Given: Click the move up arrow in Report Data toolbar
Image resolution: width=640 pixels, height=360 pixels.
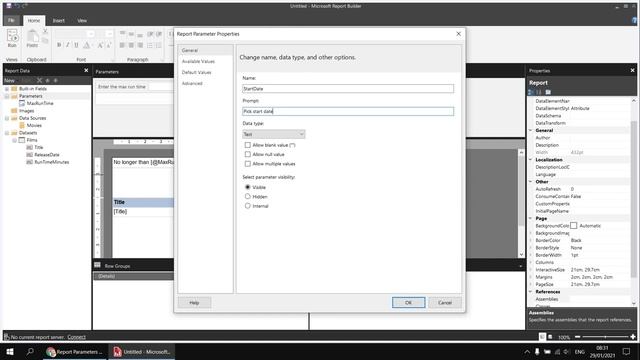Looking at the screenshot, I should (48, 80).
